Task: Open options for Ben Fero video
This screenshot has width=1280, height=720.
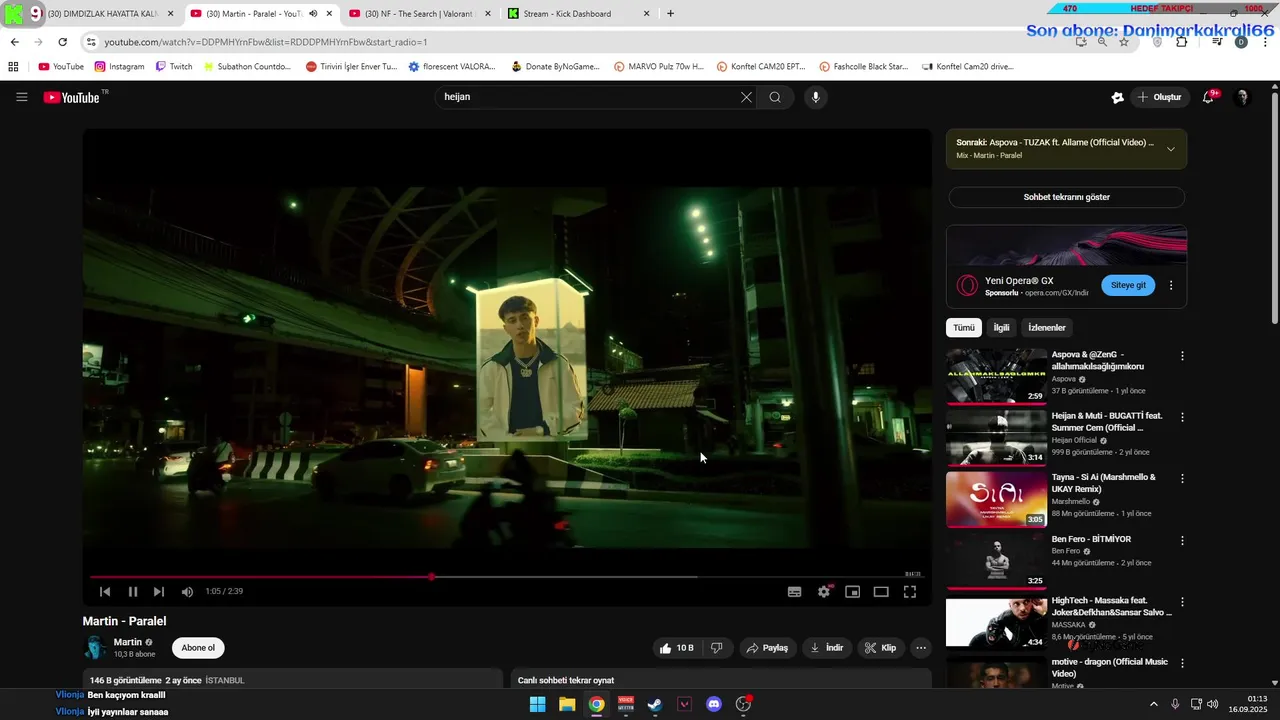Action: (1182, 540)
